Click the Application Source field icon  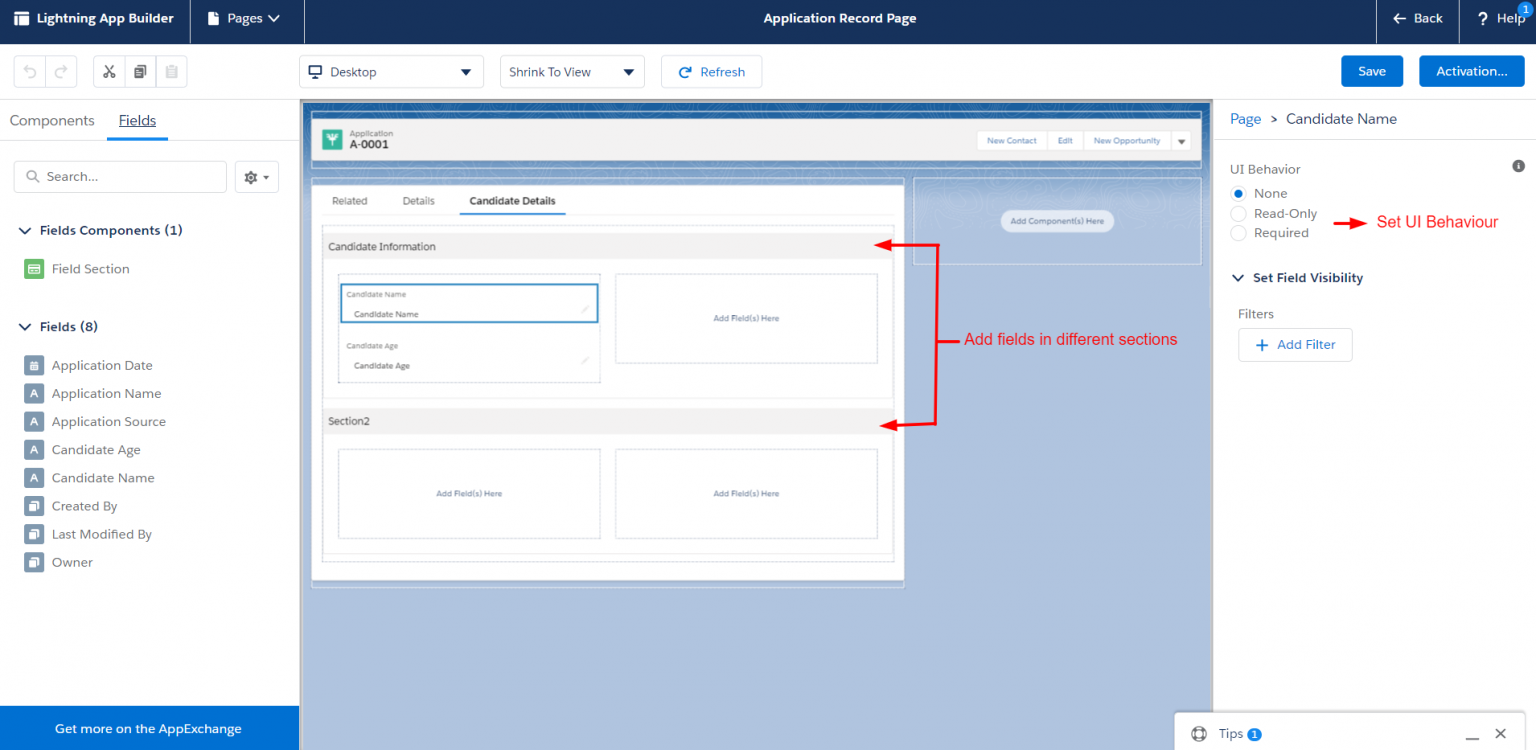click(34, 422)
